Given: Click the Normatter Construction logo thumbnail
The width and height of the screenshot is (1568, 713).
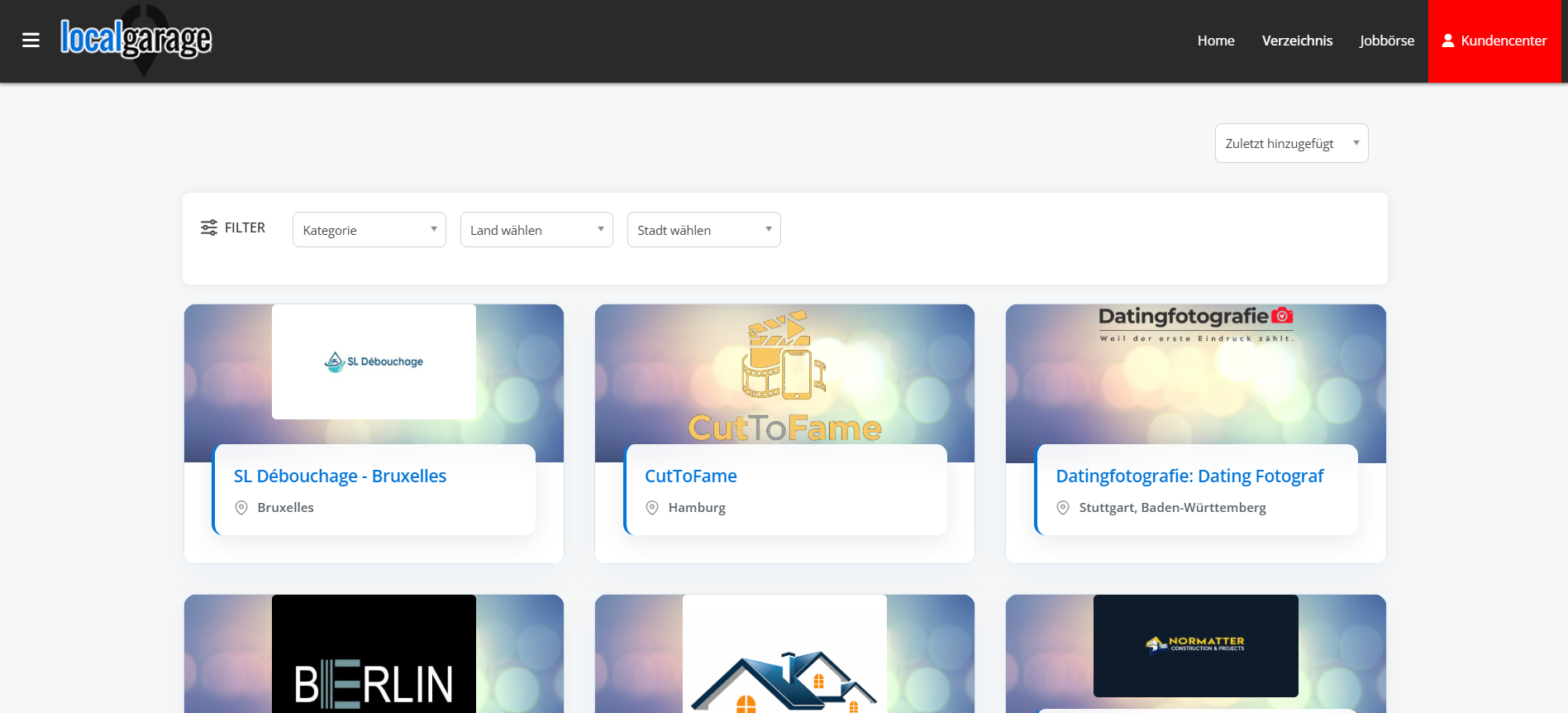Looking at the screenshot, I should (1195, 645).
